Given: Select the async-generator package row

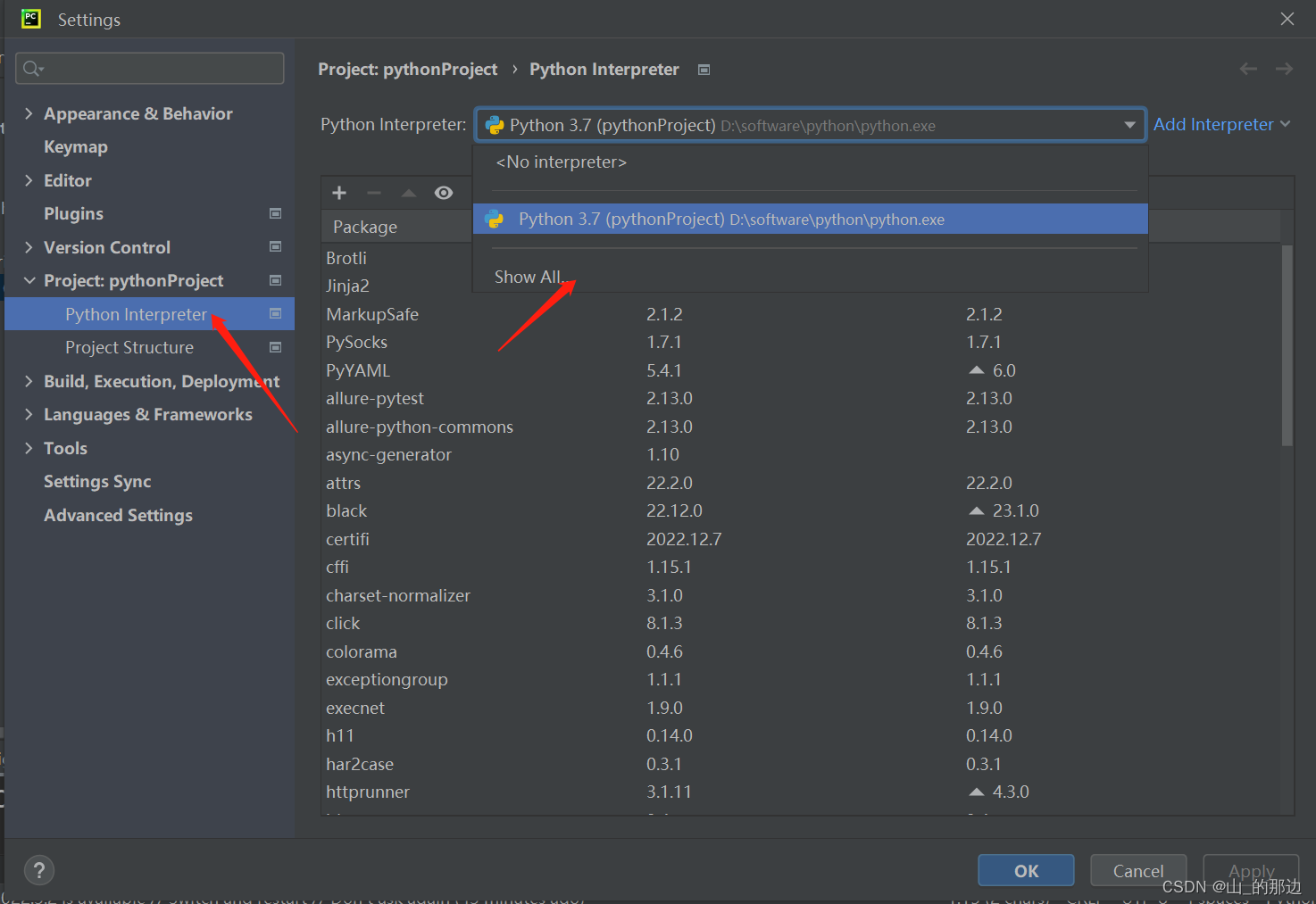Looking at the screenshot, I should 801,454.
